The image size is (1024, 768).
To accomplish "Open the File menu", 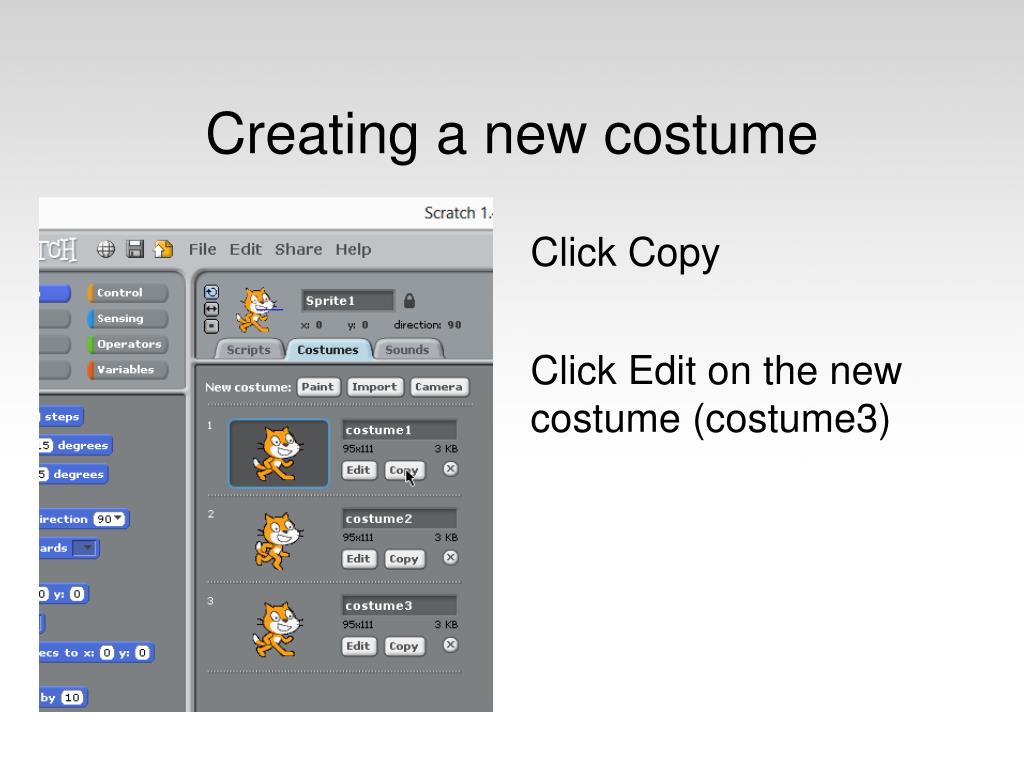I will point(202,249).
